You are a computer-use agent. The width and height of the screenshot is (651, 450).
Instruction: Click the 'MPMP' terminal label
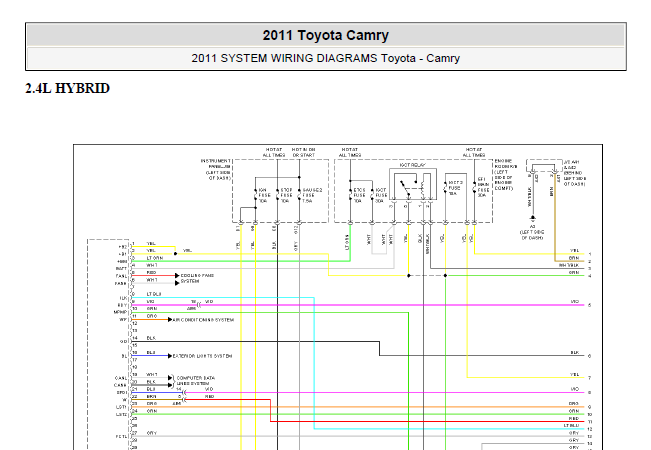click(x=120, y=312)
